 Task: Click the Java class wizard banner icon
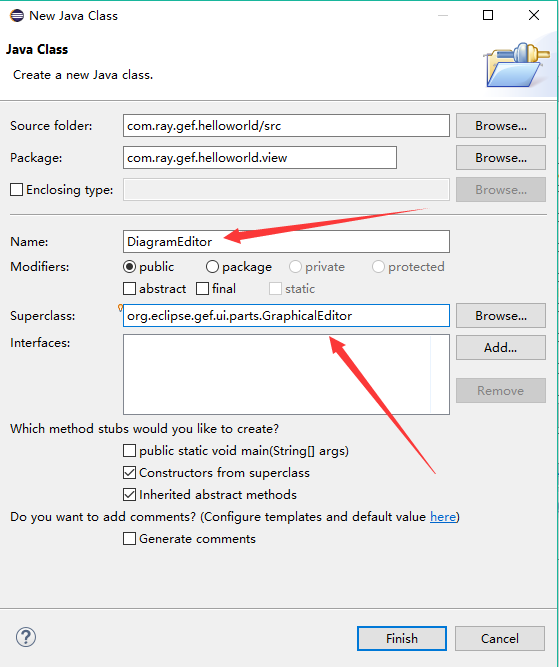click(x=518, y=64)
